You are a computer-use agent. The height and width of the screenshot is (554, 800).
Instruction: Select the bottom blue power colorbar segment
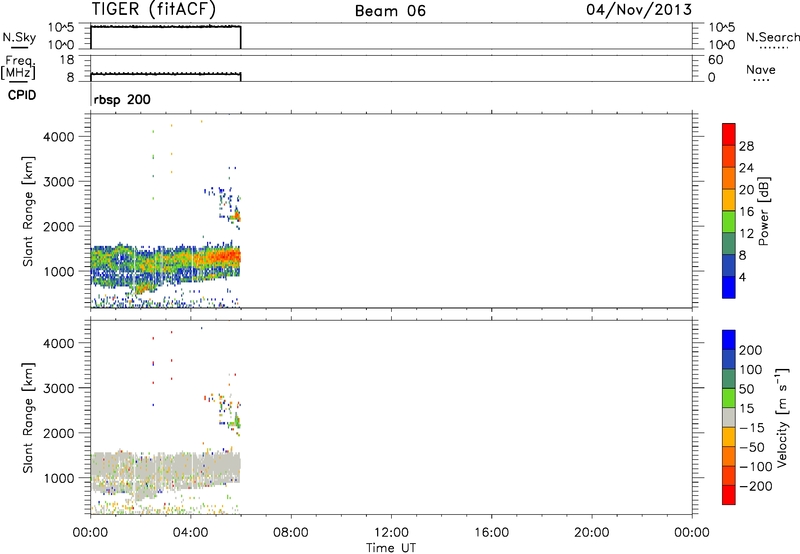click(729, 287)
